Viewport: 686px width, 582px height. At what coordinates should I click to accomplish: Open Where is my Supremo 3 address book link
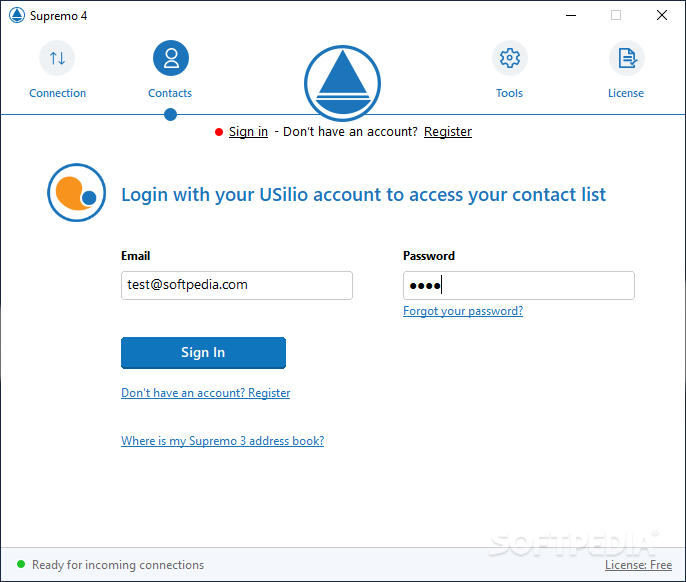click(223, 441)
